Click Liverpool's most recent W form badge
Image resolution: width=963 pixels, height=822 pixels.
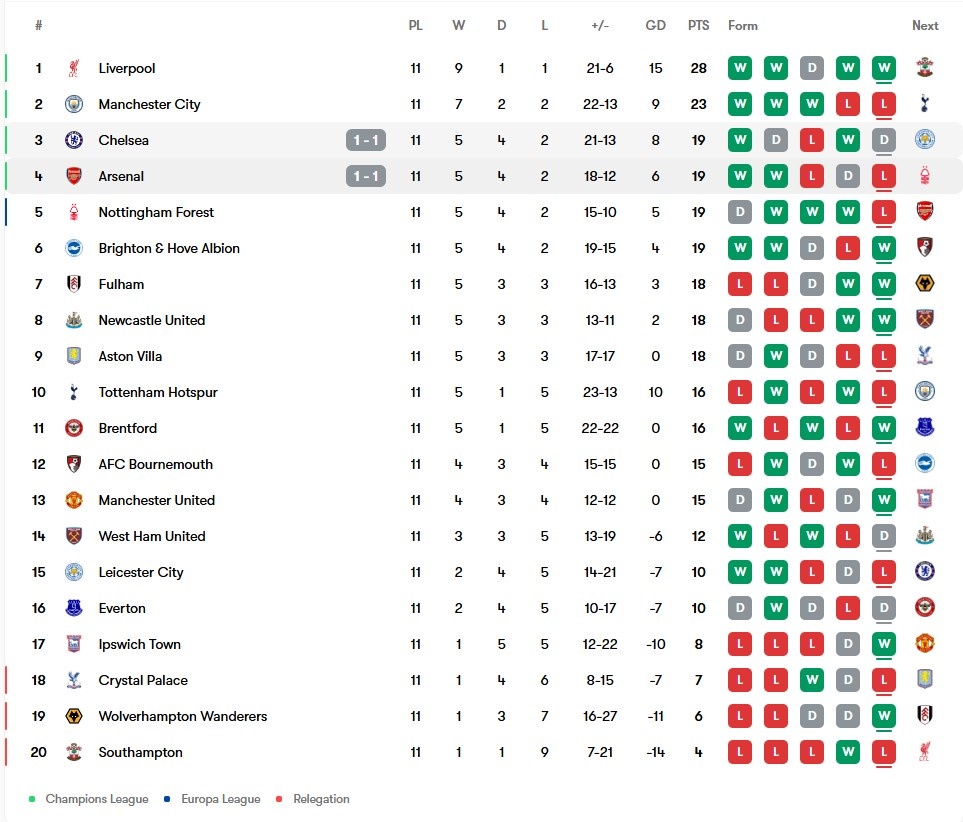click(884, 68)
